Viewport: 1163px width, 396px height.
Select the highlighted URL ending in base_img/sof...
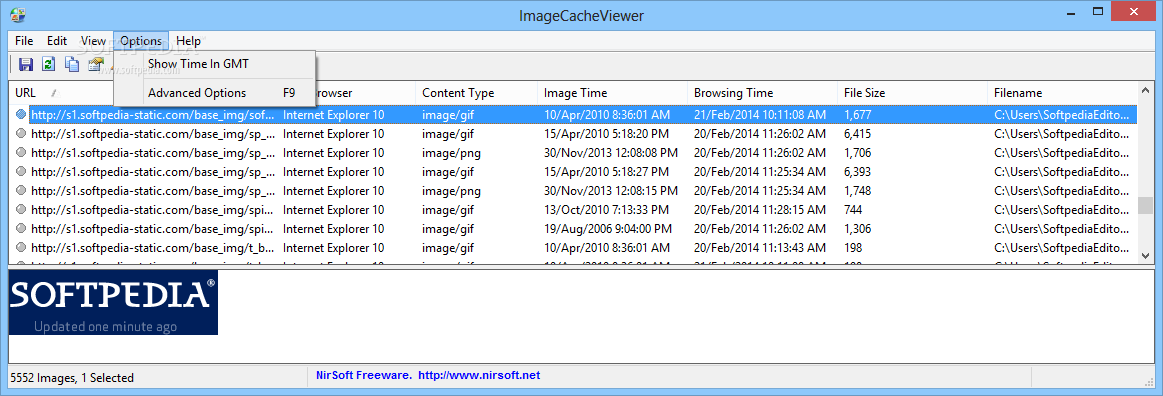click(x=153, y=115)
